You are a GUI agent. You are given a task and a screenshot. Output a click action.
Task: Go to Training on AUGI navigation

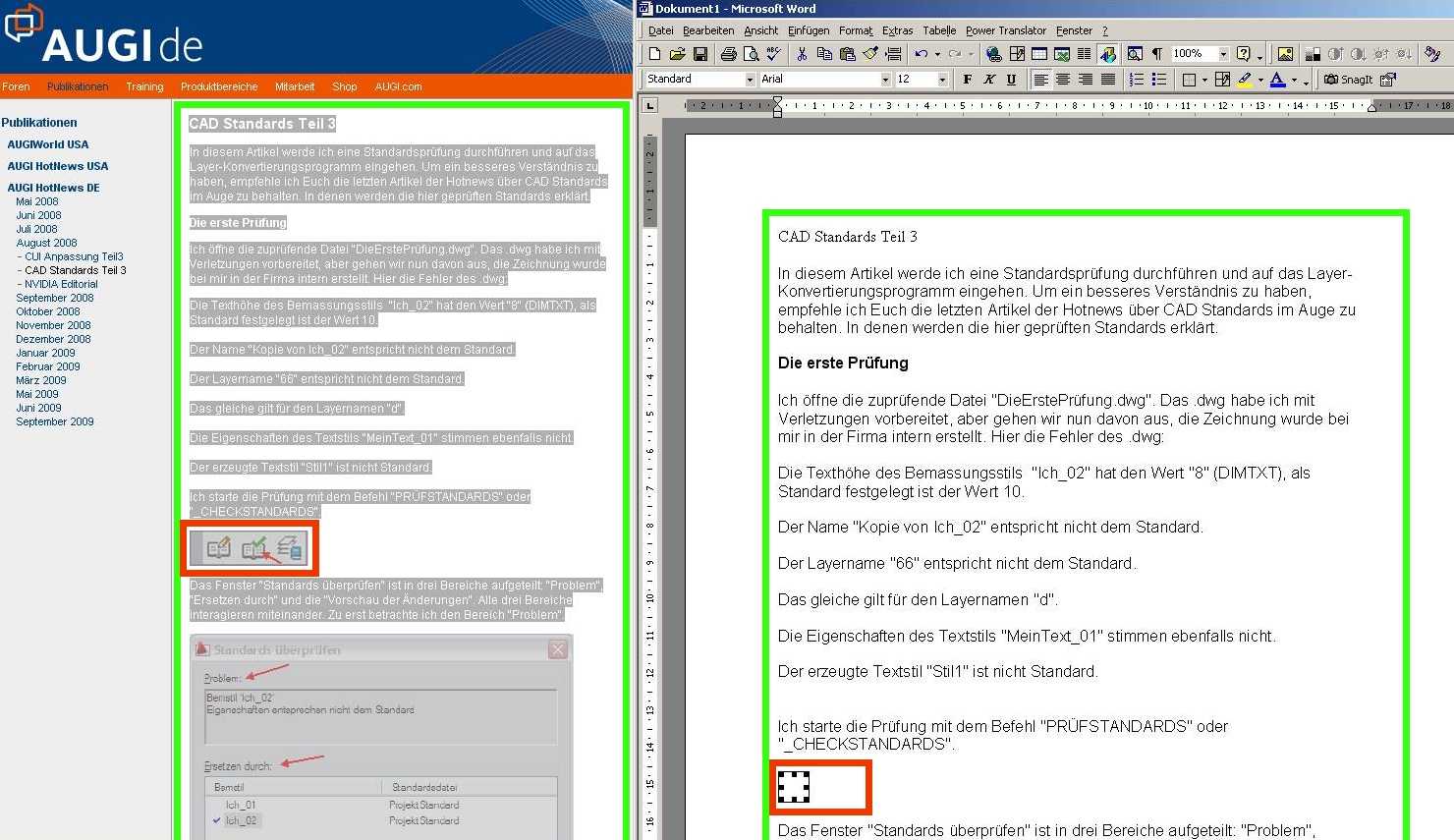pos(144,86)
